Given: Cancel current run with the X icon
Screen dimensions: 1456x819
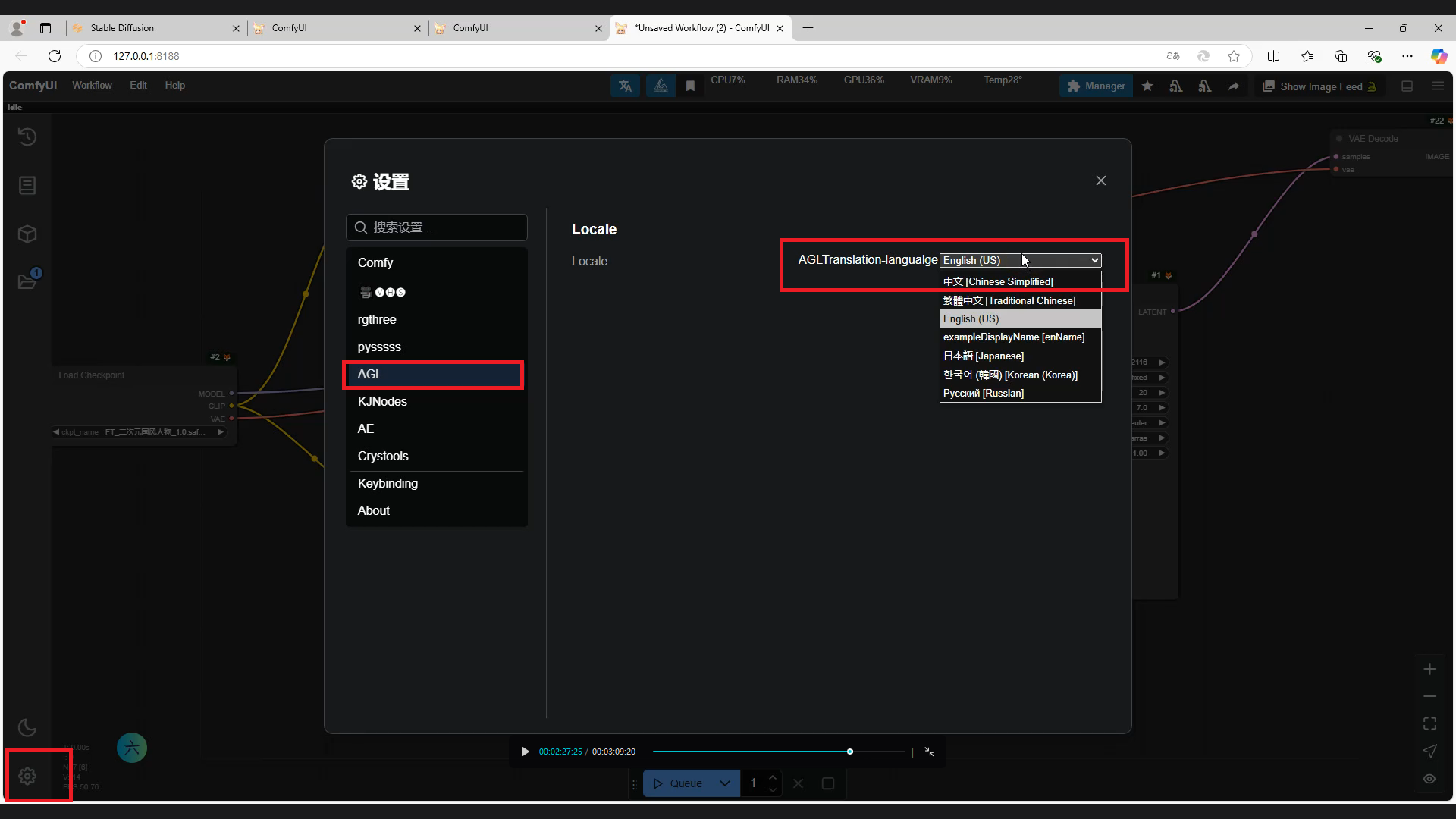Looking at the screenshot, I should point(798,784).
